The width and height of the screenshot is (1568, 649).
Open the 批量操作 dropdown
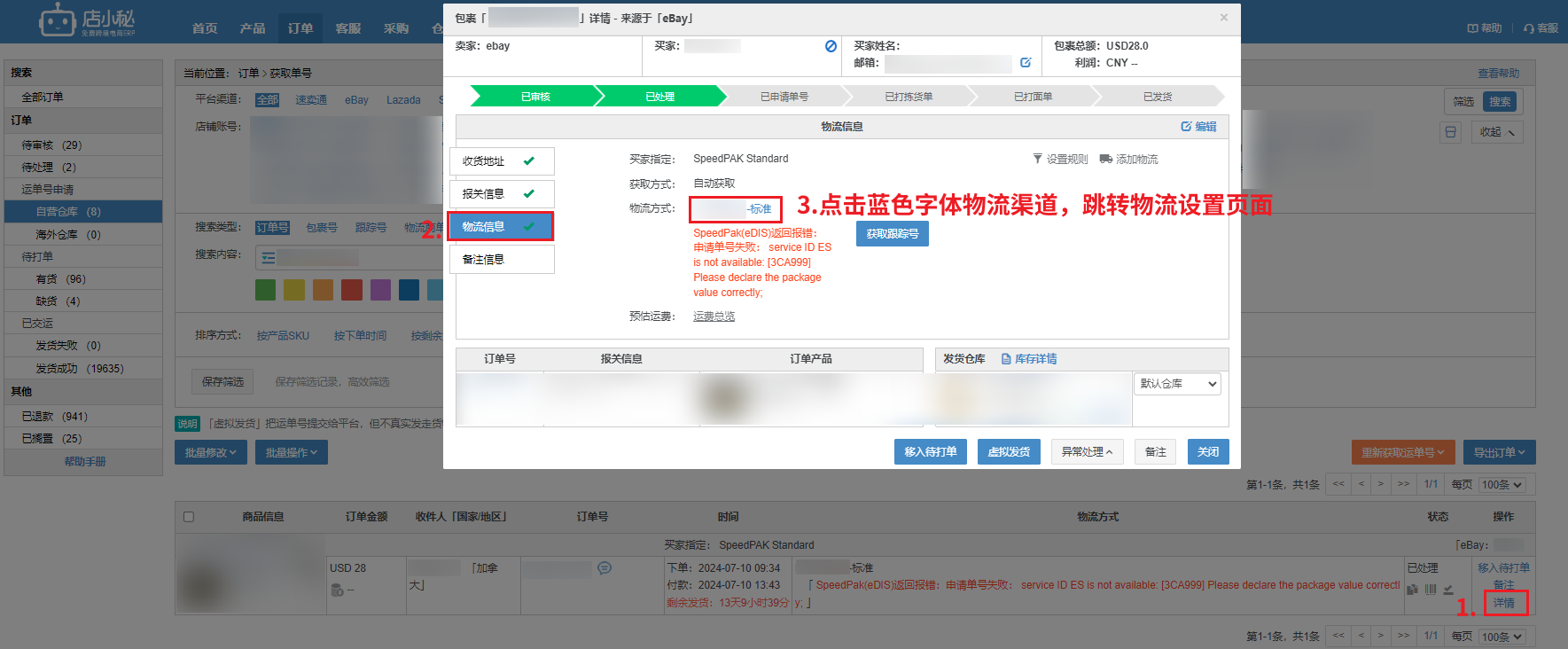(x=292, y=453)
